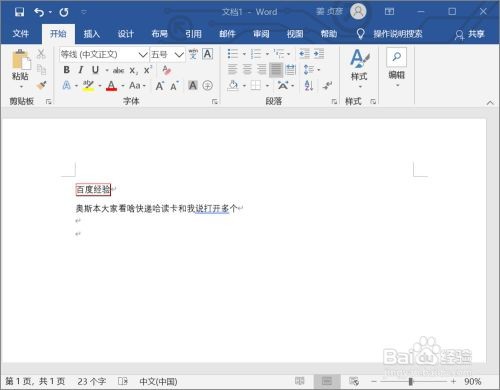Switch to the 审阅 tab

point(261,34)
